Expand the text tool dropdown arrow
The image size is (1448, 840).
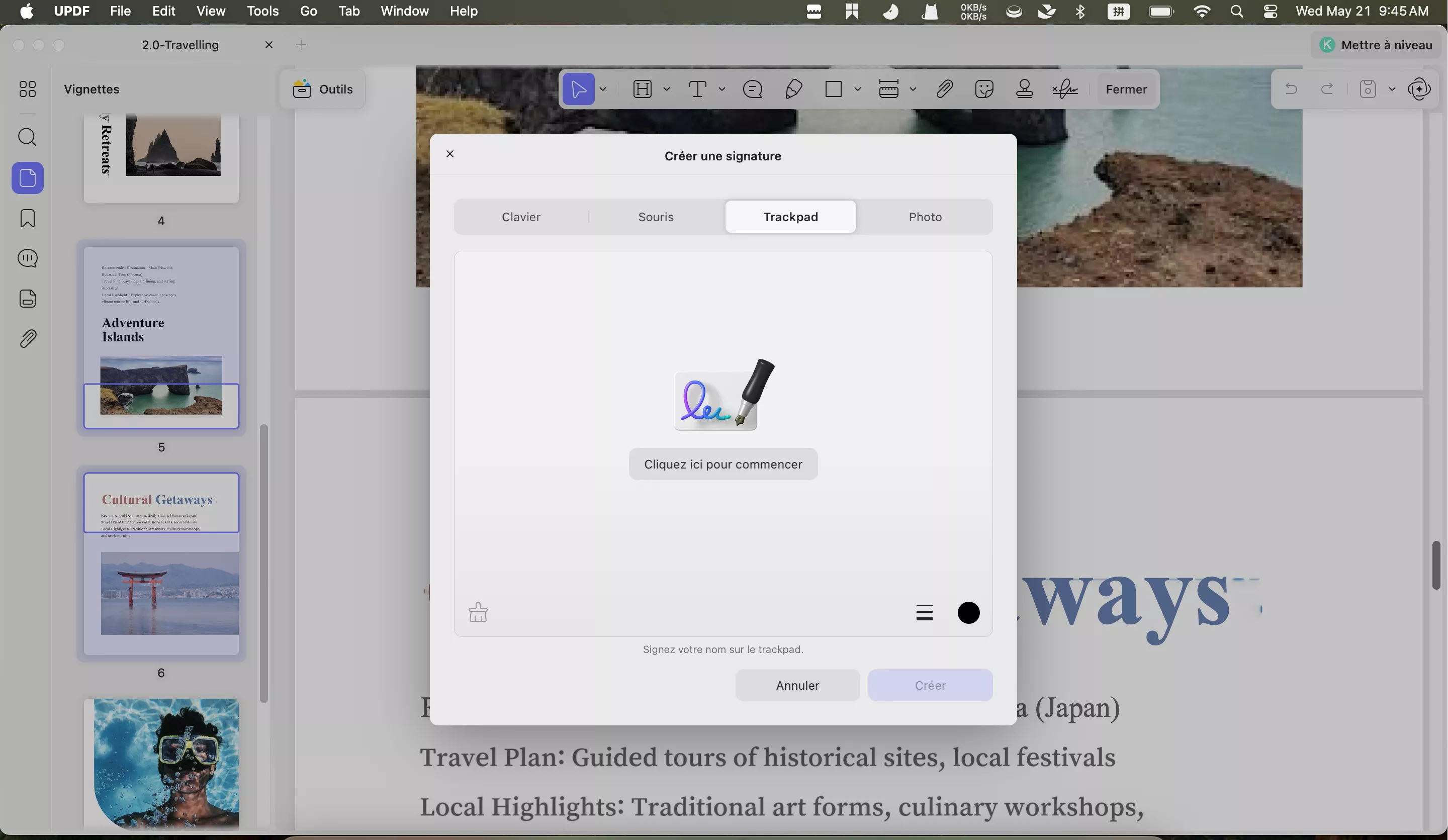(x=721, y=89)
